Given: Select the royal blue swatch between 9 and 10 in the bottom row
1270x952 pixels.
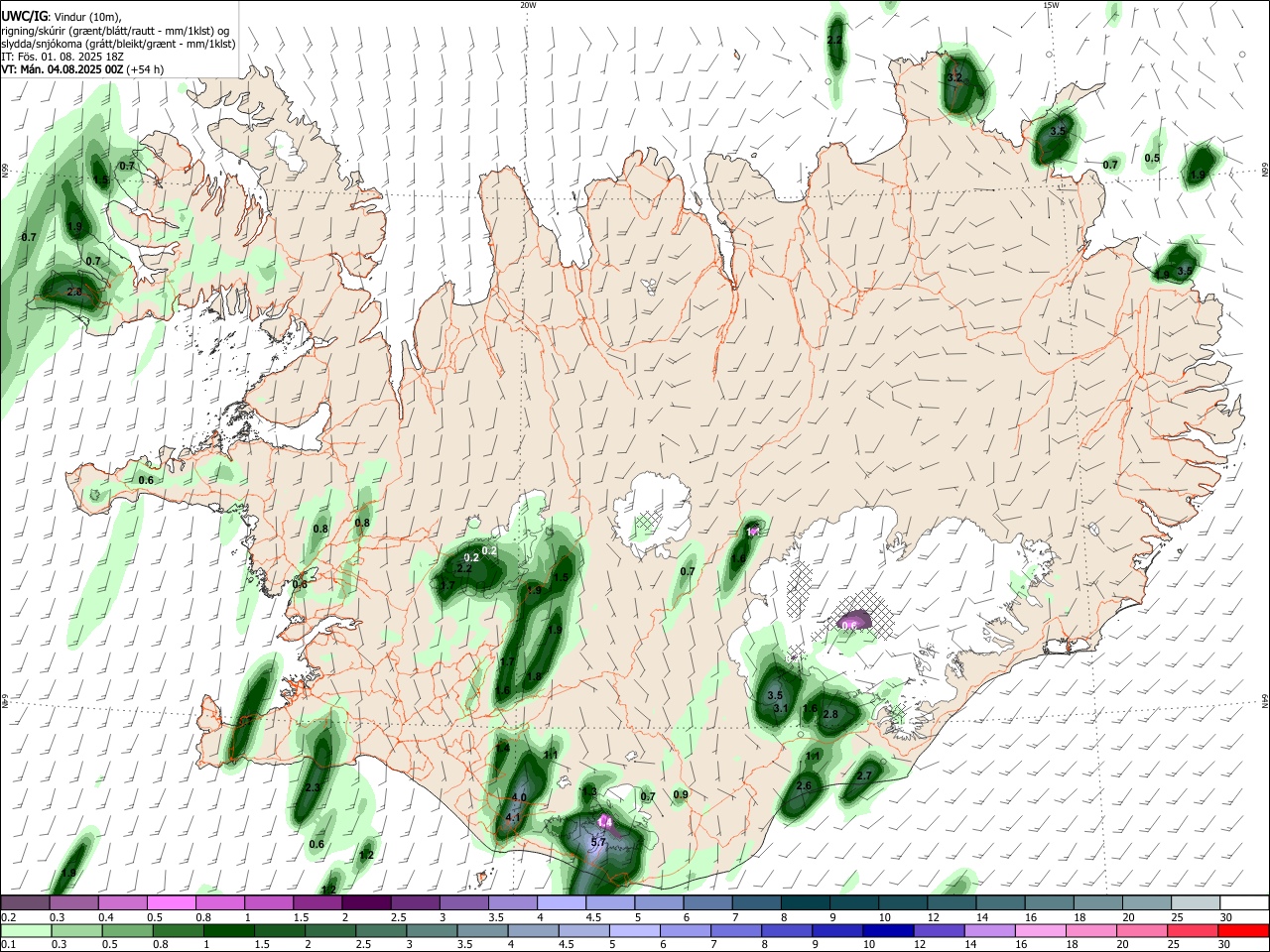Looking at the screenshot, I should 836,931.
